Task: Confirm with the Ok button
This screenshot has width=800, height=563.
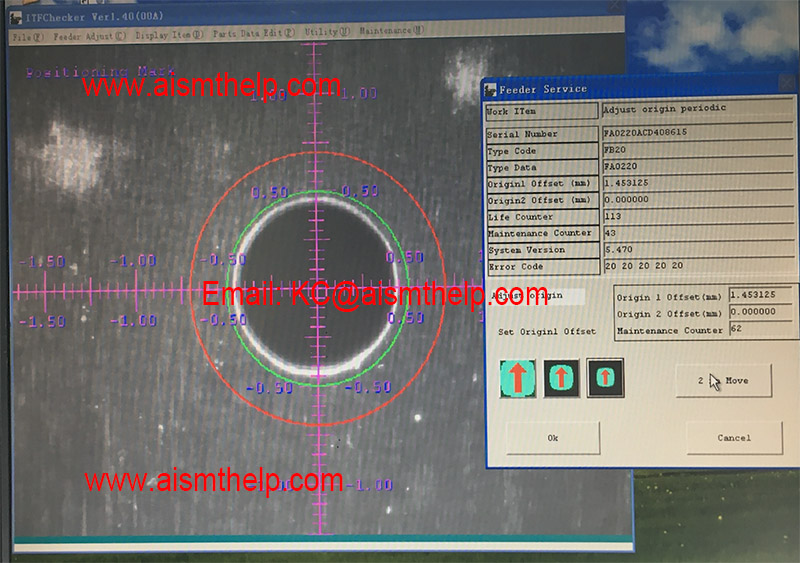Action: (x=552, y=438)
